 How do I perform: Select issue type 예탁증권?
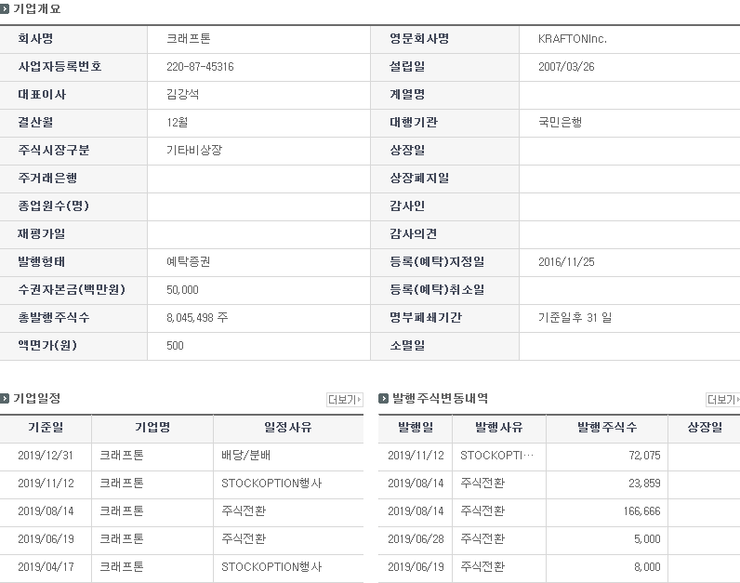click(x=188, y=262)
